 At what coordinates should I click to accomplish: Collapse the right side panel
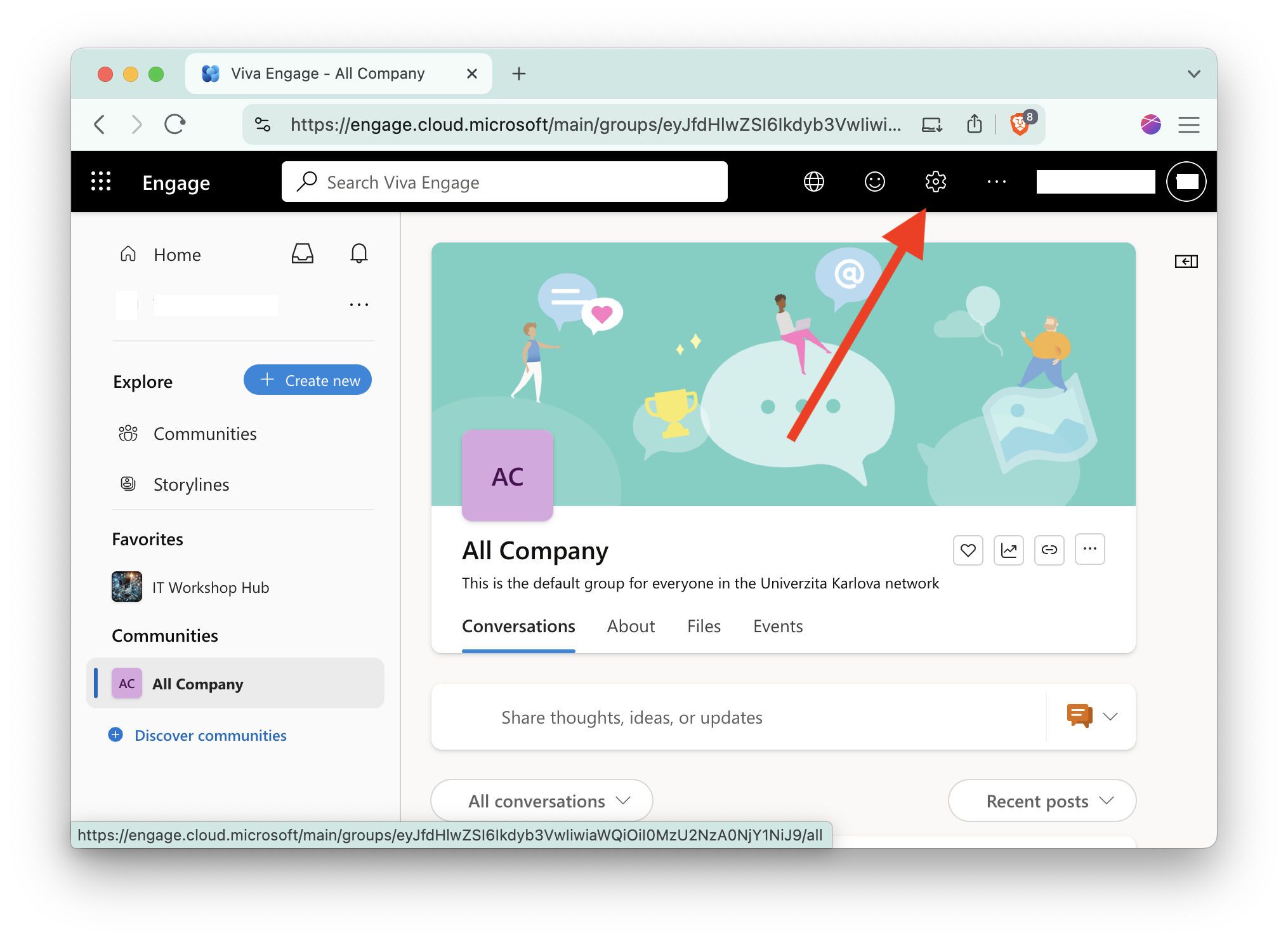pos(1186,262)
